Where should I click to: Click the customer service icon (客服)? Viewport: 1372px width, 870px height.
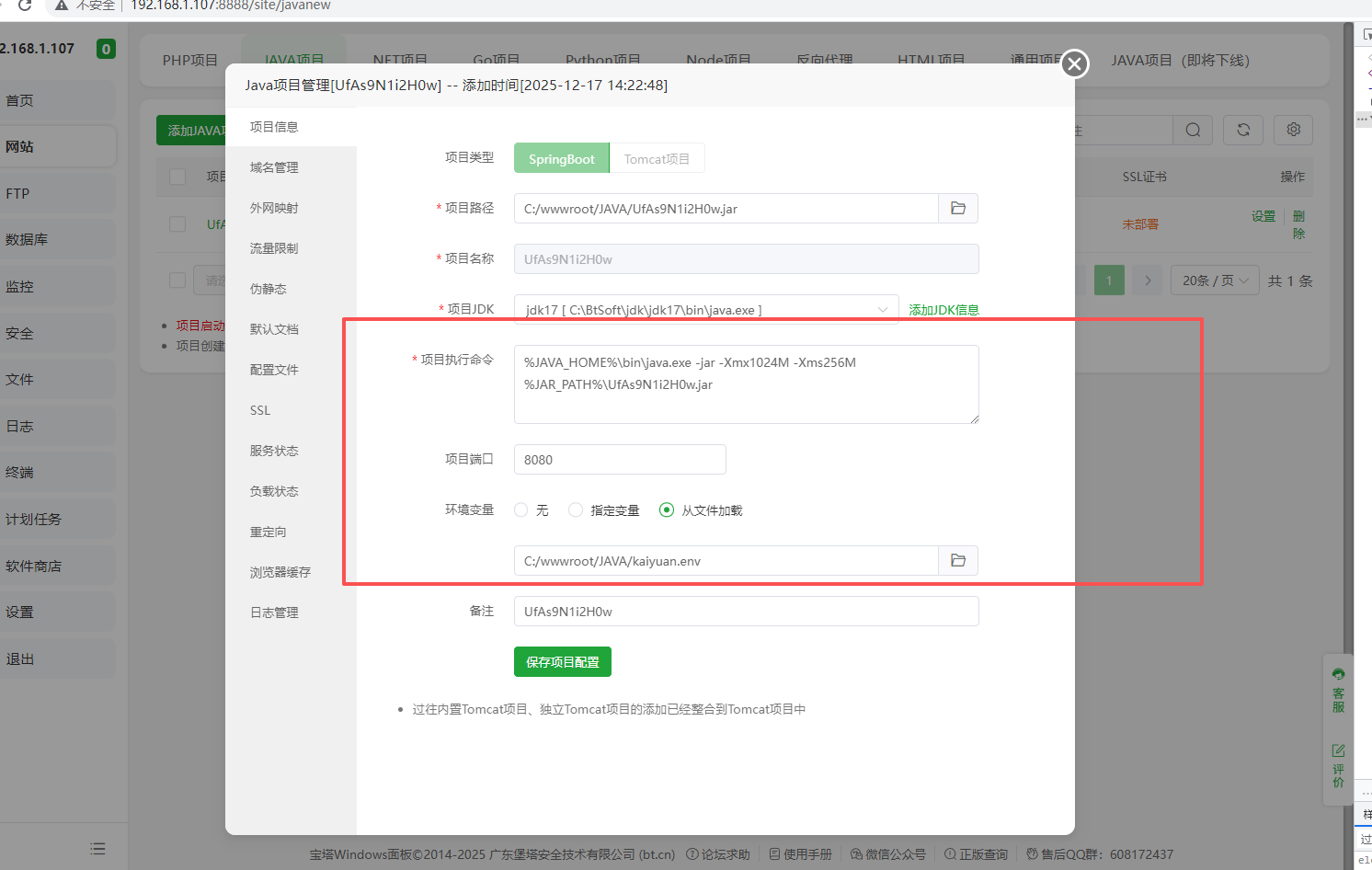[1338, 690]
